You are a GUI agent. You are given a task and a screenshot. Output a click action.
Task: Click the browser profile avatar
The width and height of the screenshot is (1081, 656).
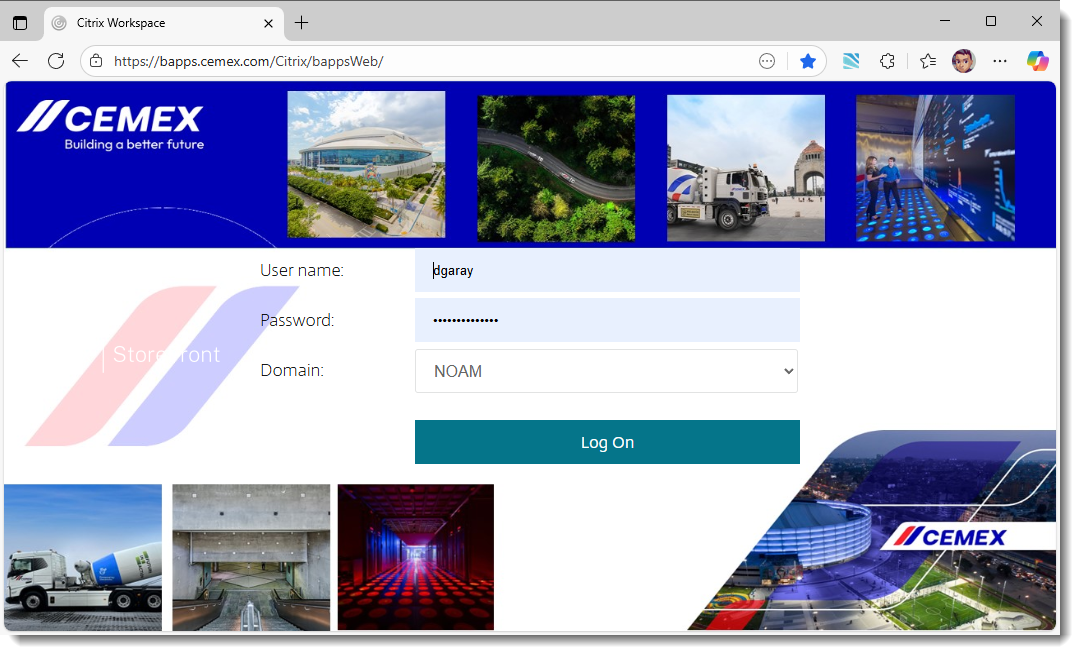963,61
